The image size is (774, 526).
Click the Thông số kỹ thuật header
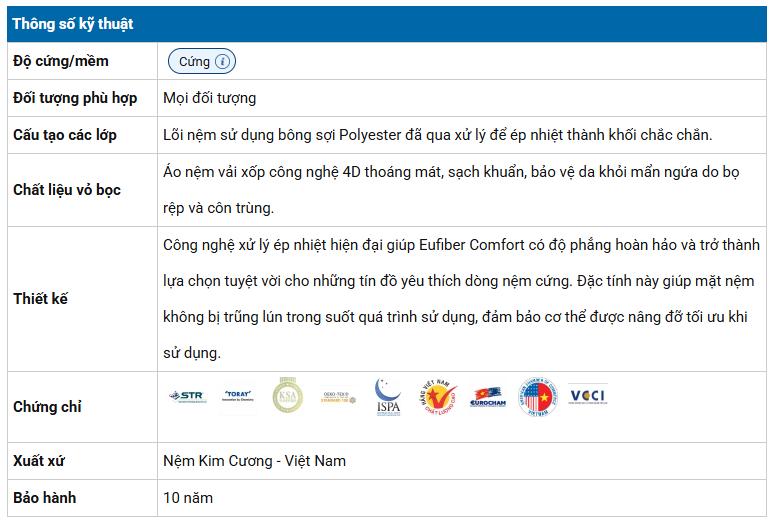tap(73, 24)
